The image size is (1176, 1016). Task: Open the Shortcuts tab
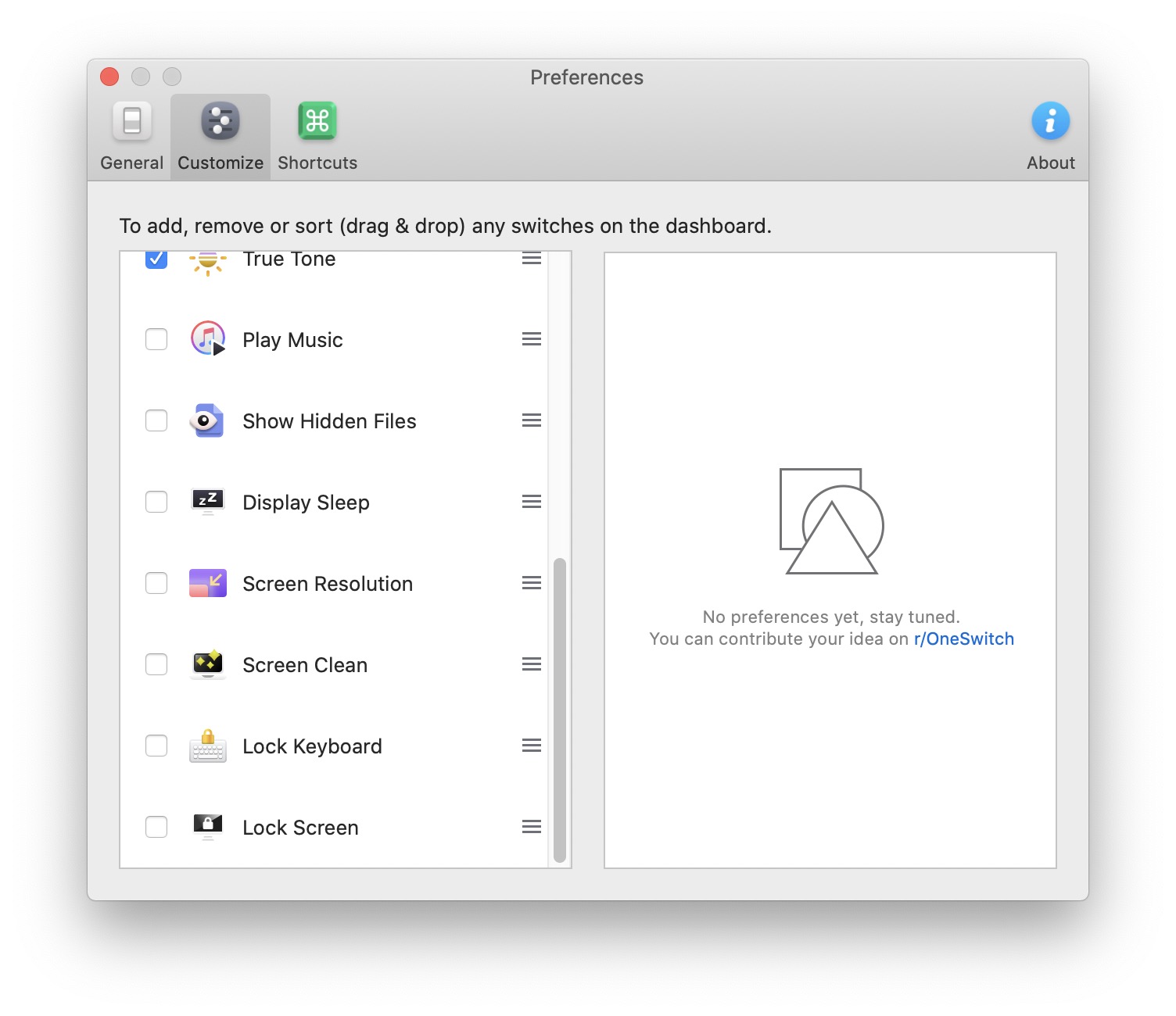pos(317,138)
